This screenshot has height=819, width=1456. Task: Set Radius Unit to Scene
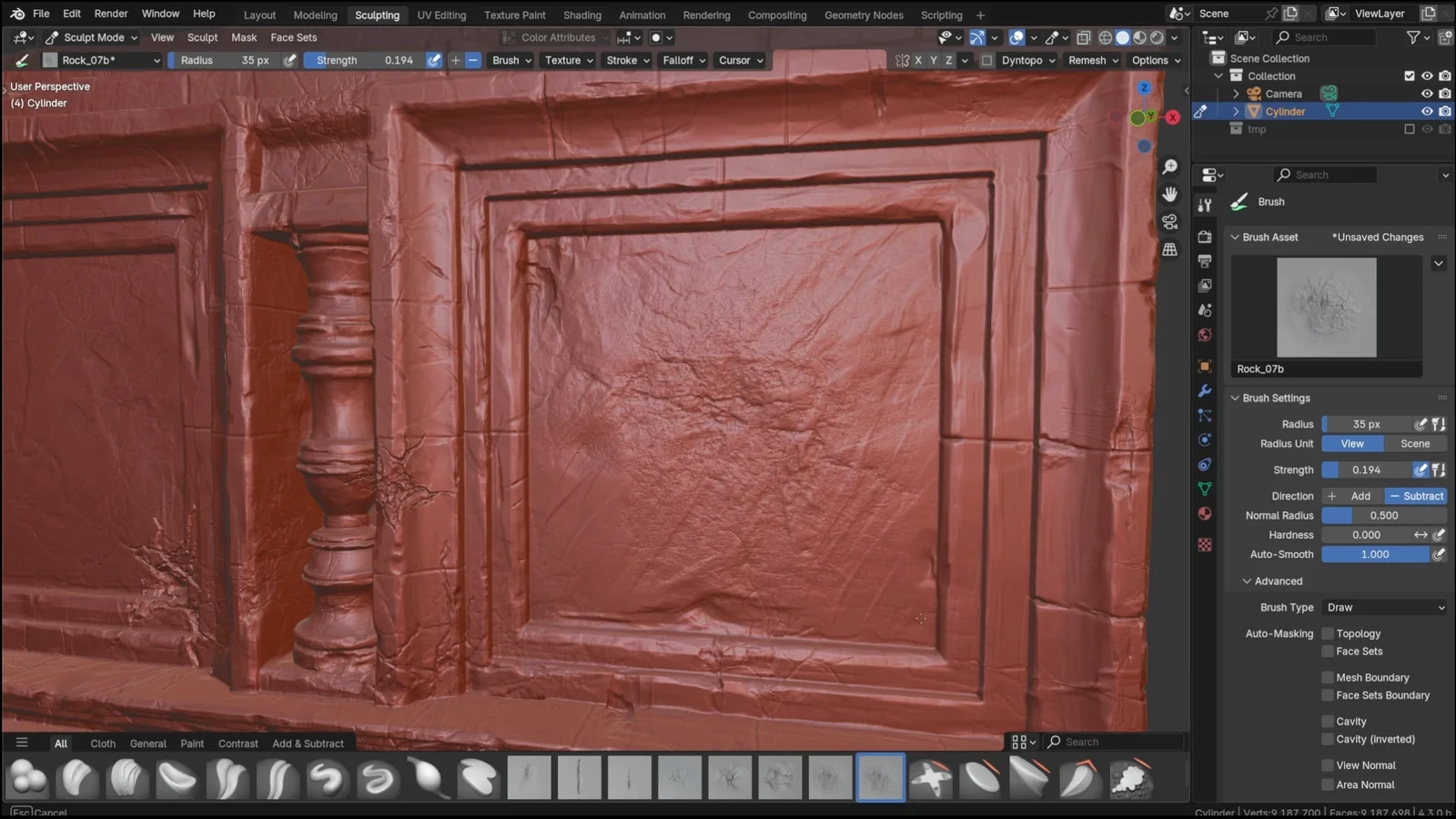point(1415,443)
